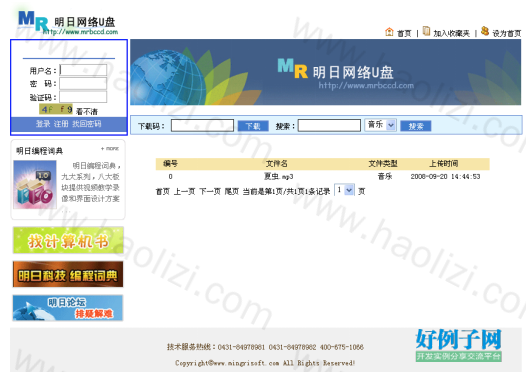Viewport: 526px width, 372px height.
Task: Click the Copyright mingrisoft.com footer text
Action: point(265,363)
